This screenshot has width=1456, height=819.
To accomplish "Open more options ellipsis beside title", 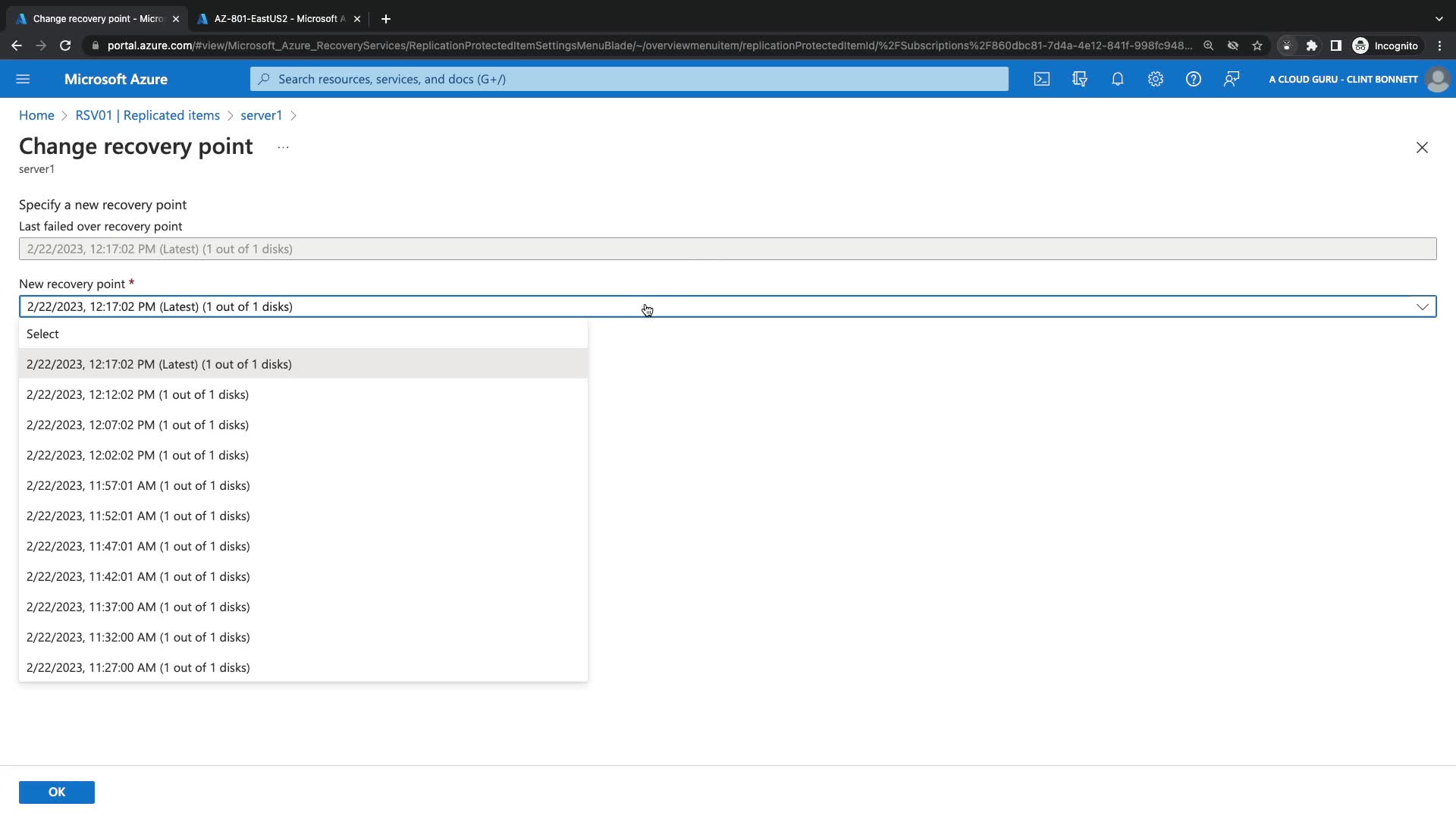I will [x=283, y=147].
